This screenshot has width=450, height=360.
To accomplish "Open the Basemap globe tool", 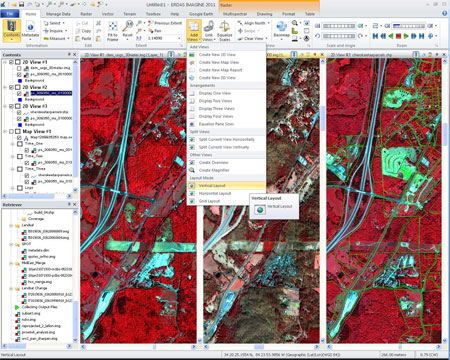I will (282, 29).
